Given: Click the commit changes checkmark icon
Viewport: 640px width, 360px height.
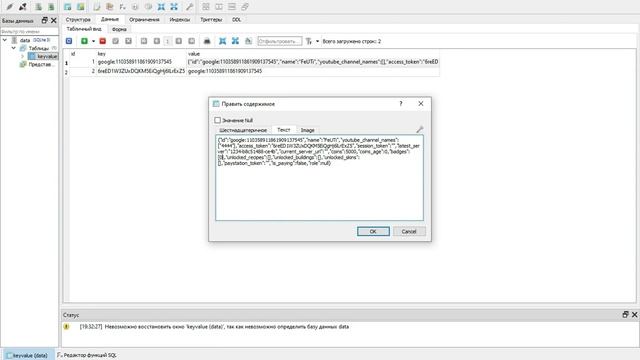Looking at the screenshot, I should tap(116, 41).
